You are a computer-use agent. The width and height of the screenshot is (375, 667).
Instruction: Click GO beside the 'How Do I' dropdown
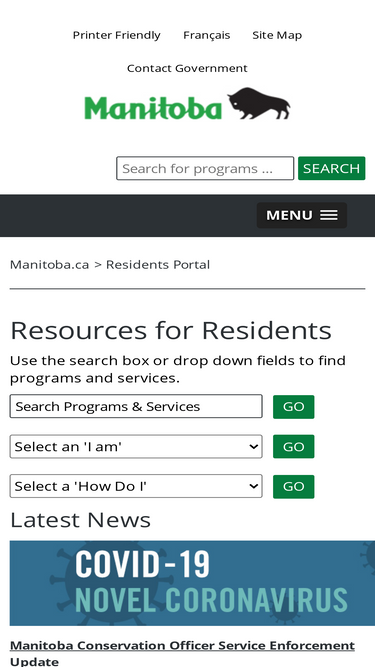(294, 487)
